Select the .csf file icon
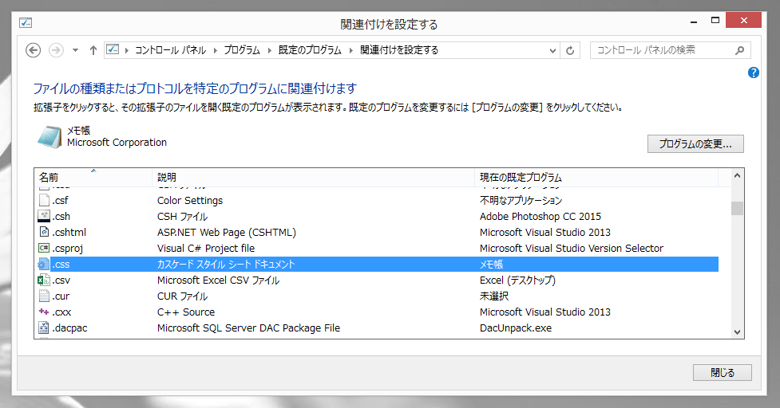 click(44, 200)
